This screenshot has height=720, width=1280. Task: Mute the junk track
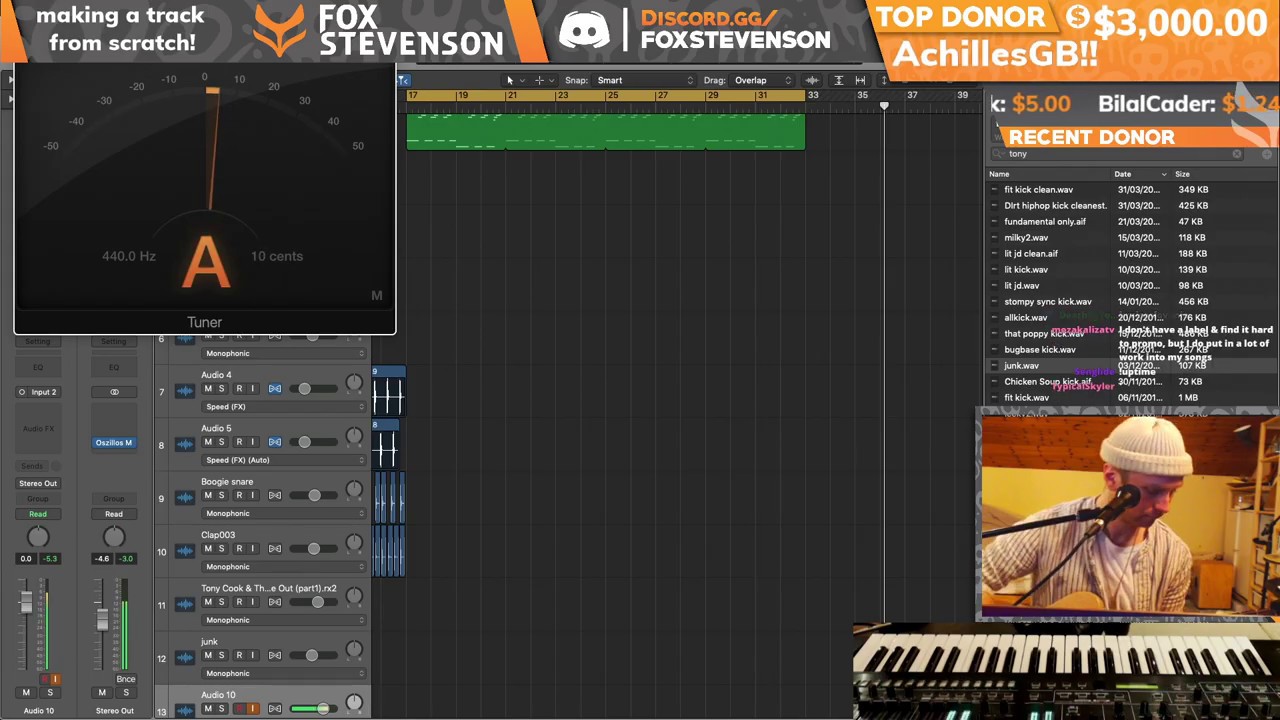coord(208,655)
